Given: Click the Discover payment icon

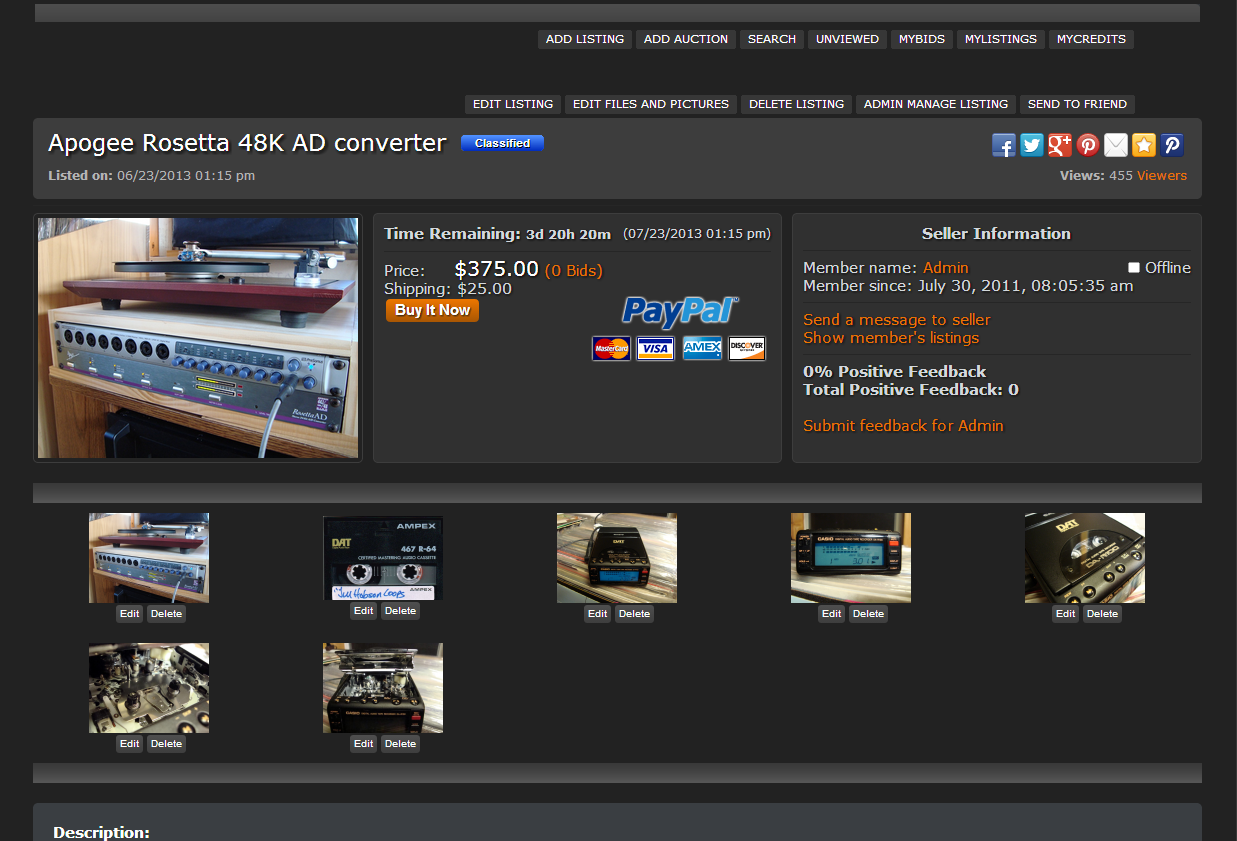Looking at the screenshot, I should pos(747,348).
